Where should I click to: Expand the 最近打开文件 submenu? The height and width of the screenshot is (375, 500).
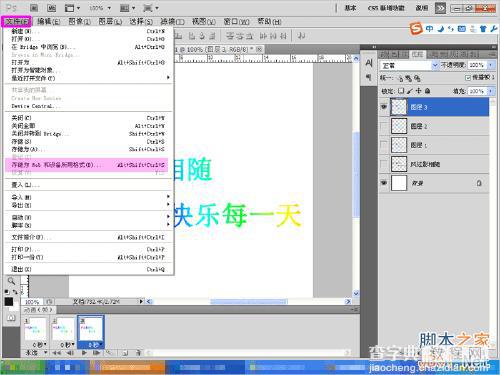point(88,78)
